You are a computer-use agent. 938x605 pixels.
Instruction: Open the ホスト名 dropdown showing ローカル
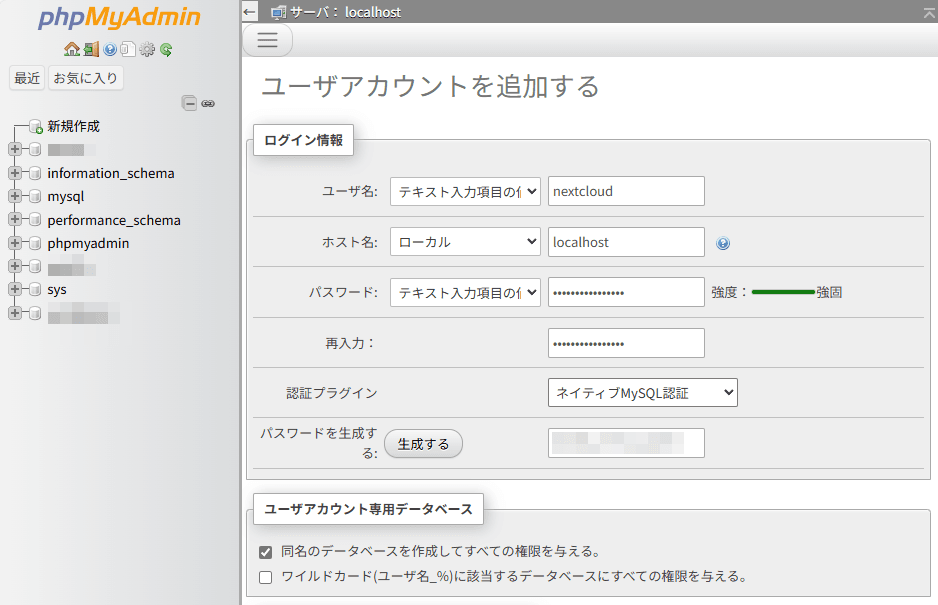(465, 242)
